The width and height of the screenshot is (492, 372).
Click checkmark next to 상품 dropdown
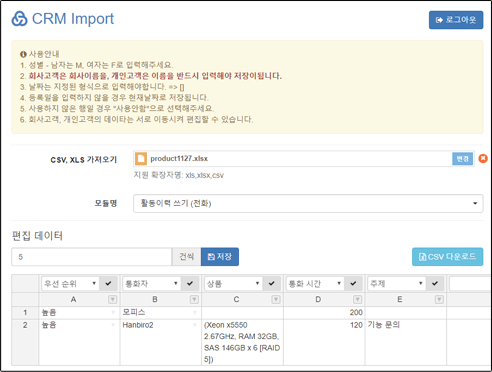click(x=272, y=284)
